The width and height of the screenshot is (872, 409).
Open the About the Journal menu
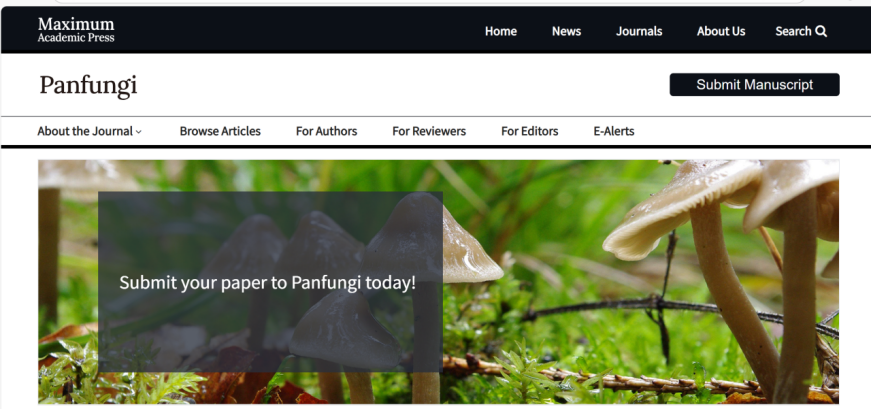[85, 131]
